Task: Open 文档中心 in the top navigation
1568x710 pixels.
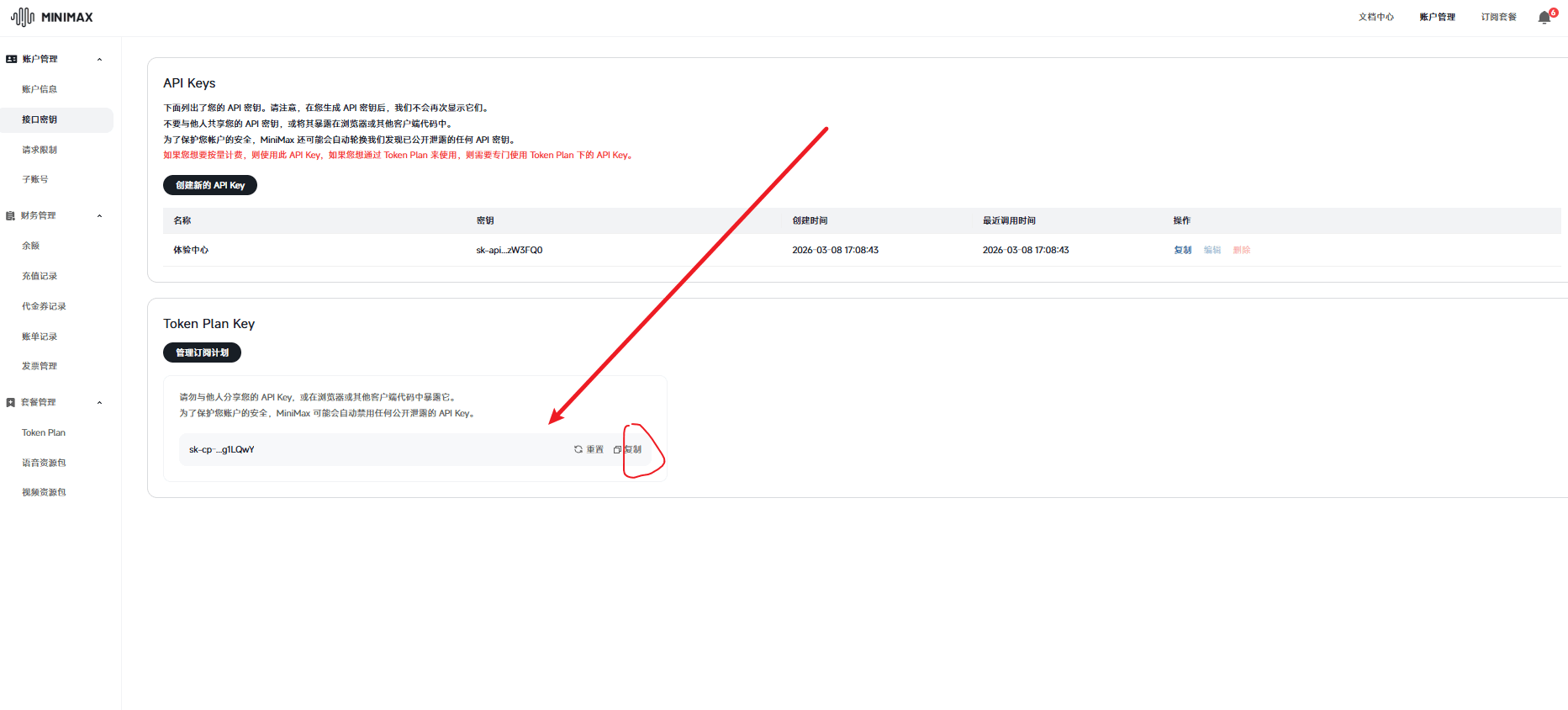Action: (x=1375, y=17)
